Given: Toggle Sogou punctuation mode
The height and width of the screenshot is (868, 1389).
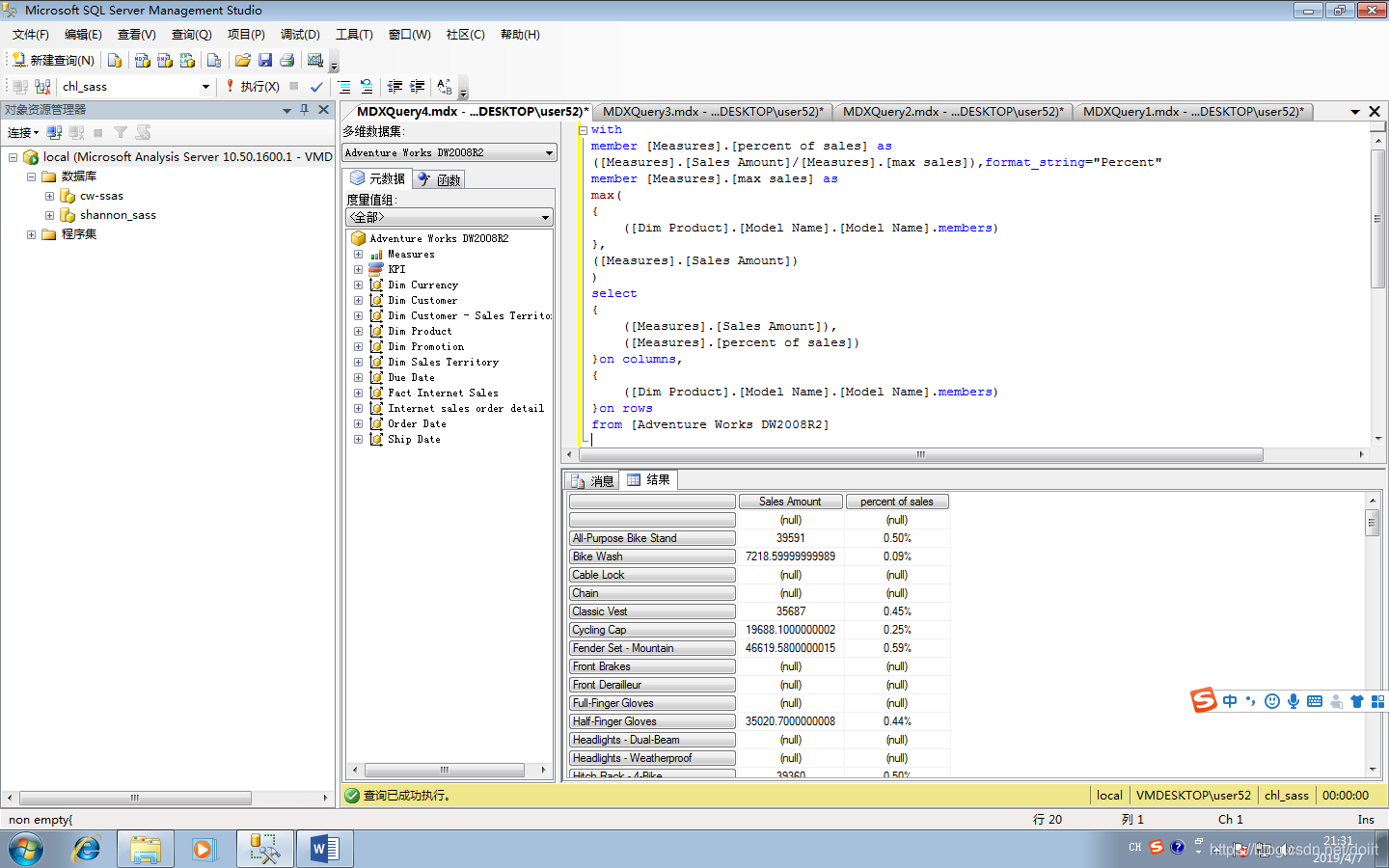Looking at the screenshot, I should click(x=1251, y=701).
